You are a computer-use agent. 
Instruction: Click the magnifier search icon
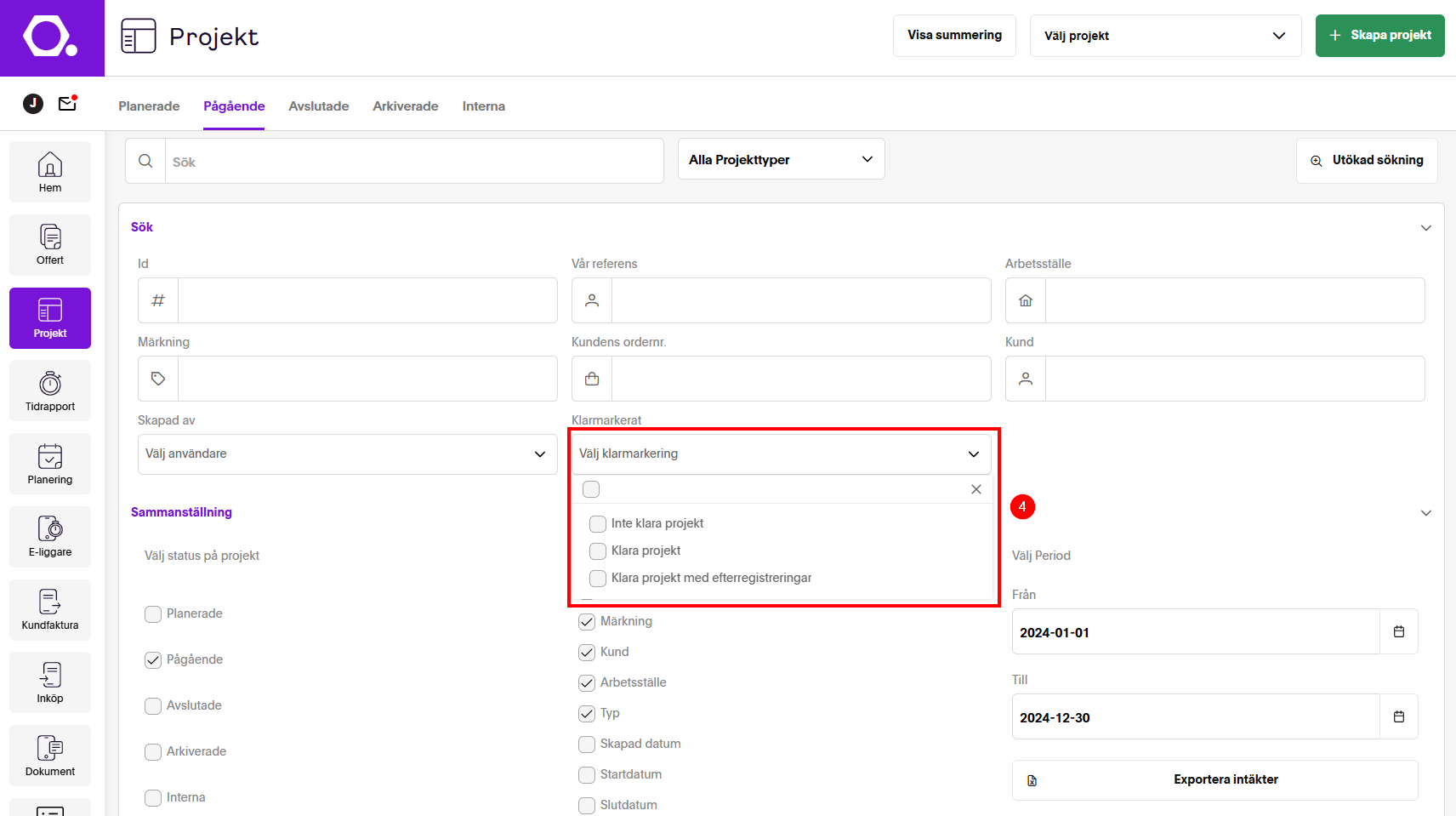[x=145, y=161]
